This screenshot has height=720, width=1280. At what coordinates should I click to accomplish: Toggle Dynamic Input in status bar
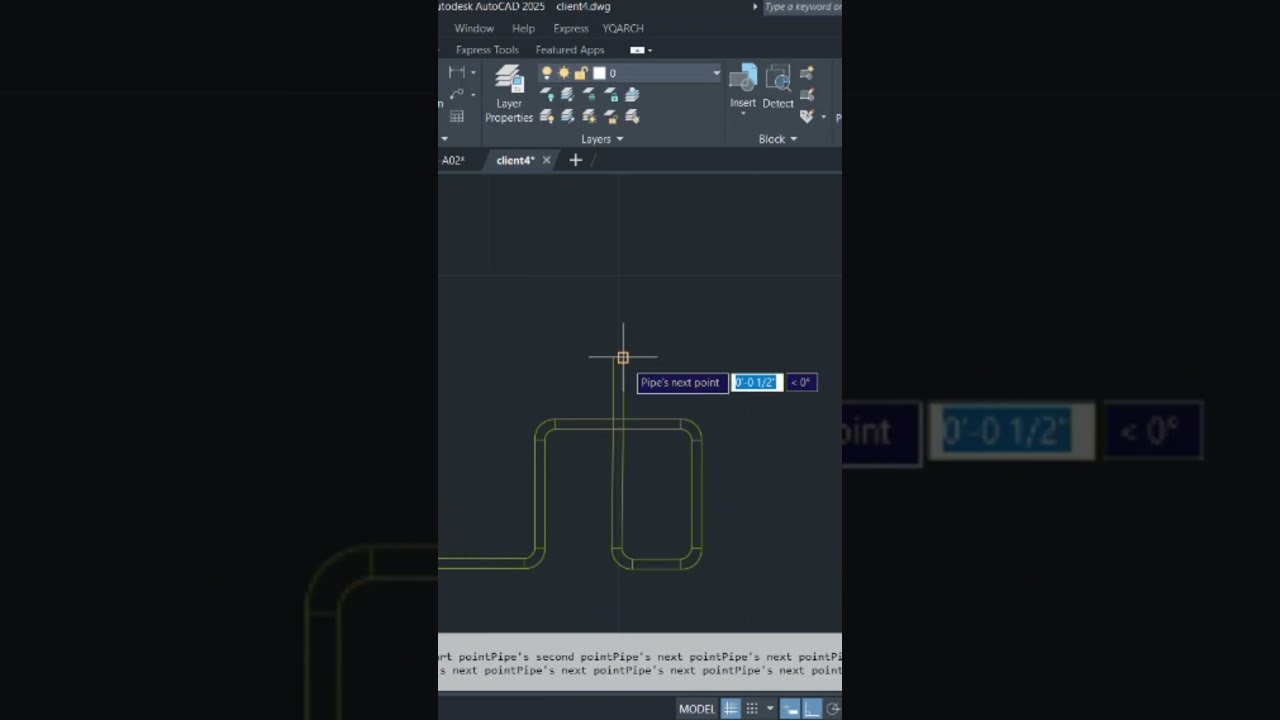[790, 709]
